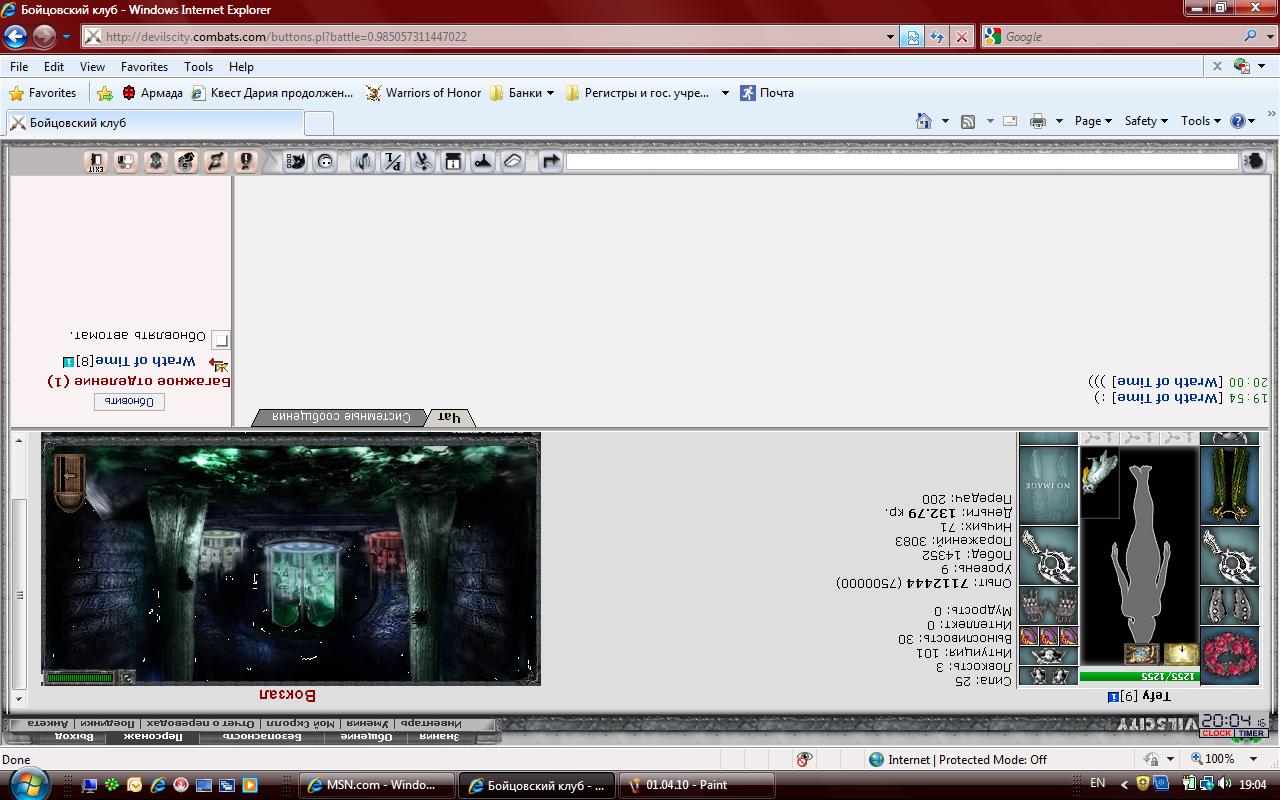The image size is (1280, 800).
Task: Open the Edit menu
Action: point(54,67)
